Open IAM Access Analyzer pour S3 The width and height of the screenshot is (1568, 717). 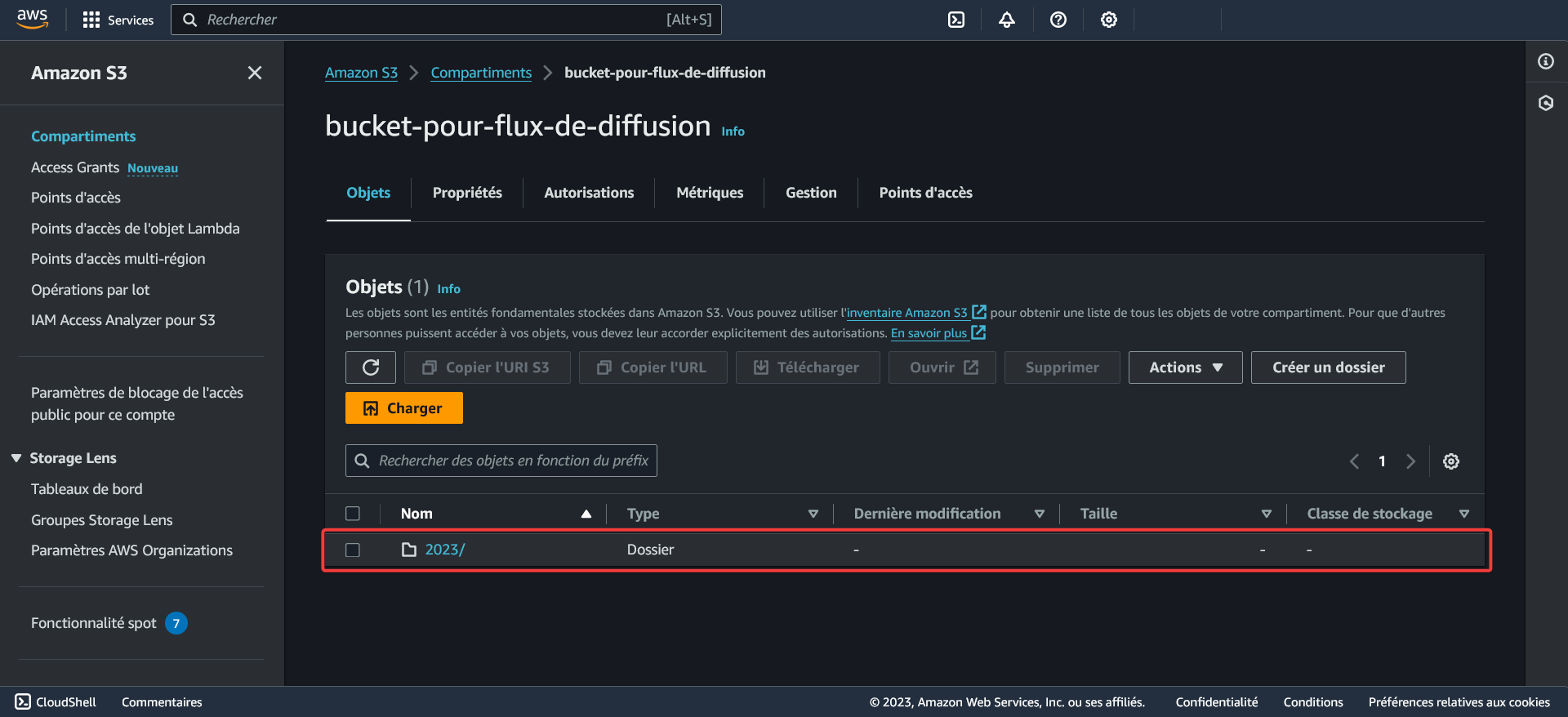tap(123, 320)
